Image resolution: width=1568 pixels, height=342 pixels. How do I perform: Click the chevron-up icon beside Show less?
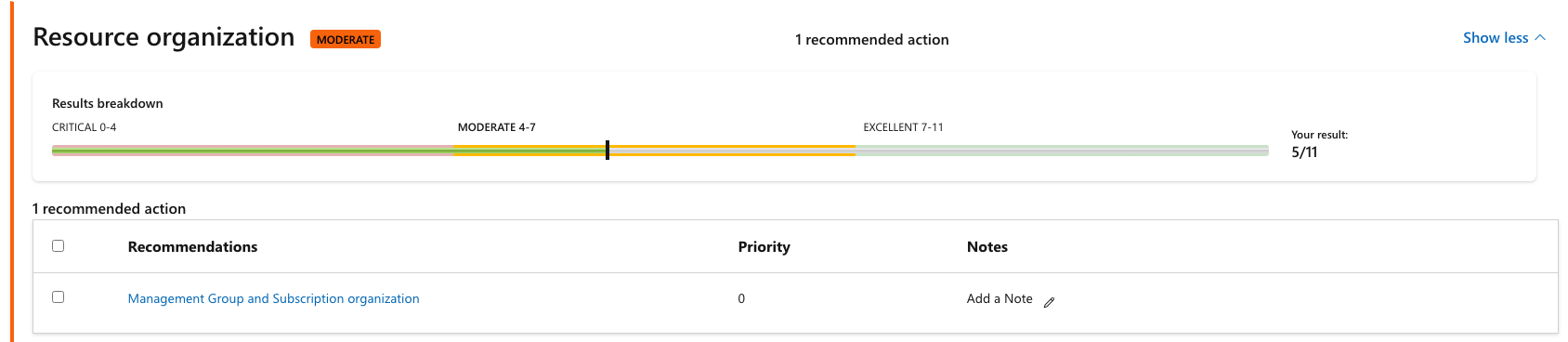pyautogui.click(x=1540, y=38)
